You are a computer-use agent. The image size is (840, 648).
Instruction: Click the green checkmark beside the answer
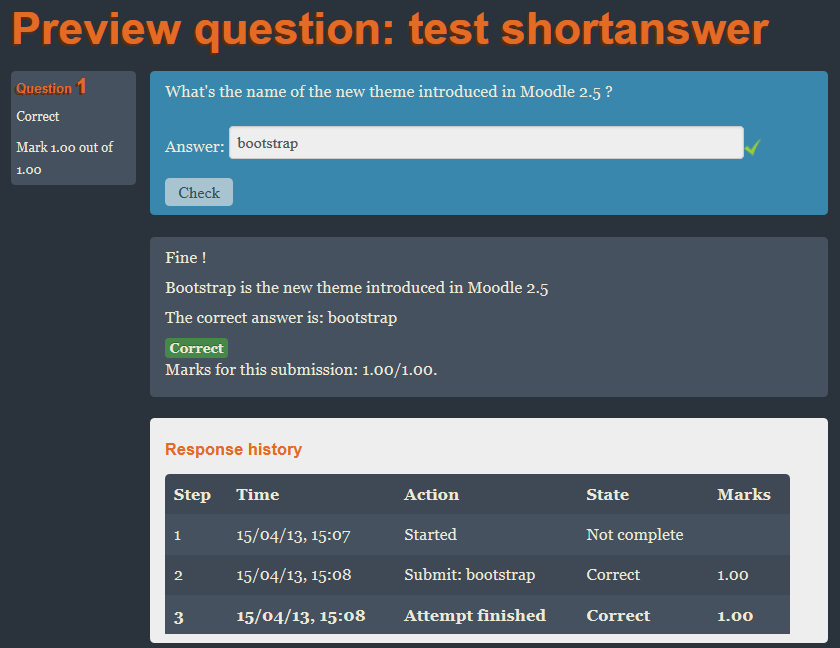pyautogui.click(x=753, y=147)
